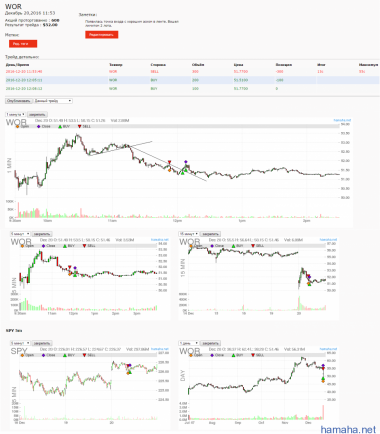
Task: Click green BUY legend icon in 15 MIN chart
Action: [x=233, y=246]
